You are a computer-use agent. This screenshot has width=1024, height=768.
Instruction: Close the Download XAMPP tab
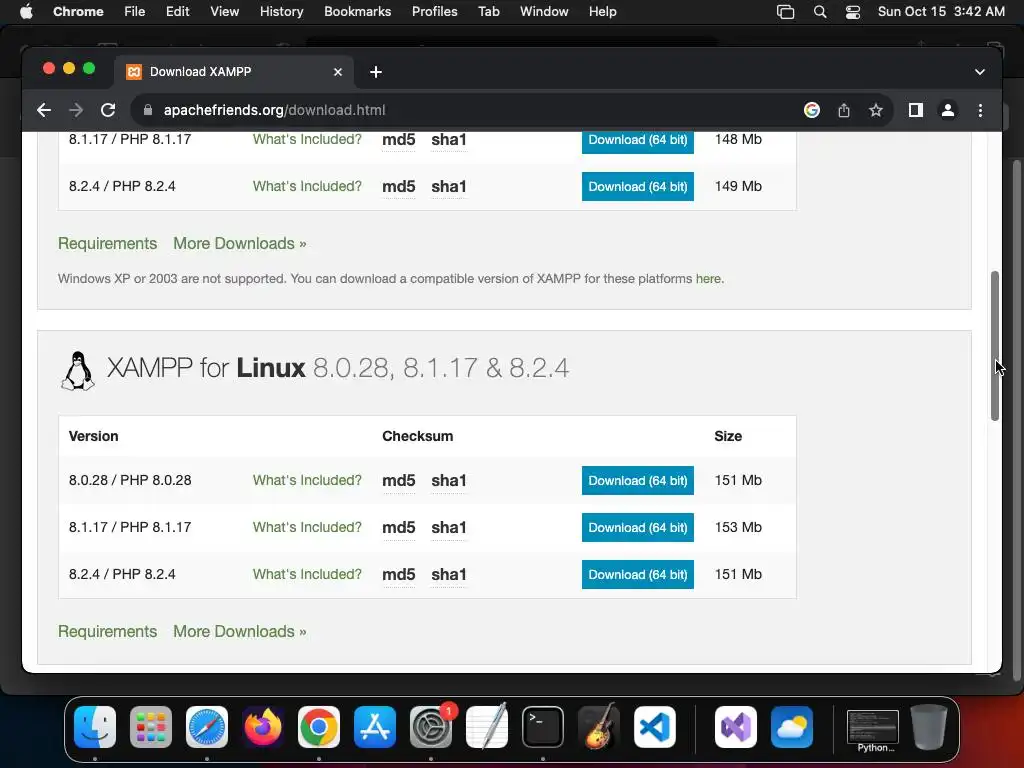338,72
